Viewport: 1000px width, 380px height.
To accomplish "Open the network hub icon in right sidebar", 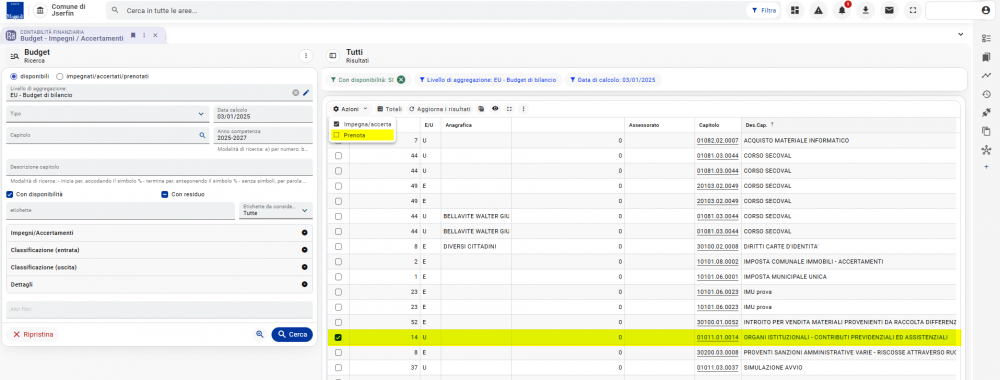I will point(986,150).
